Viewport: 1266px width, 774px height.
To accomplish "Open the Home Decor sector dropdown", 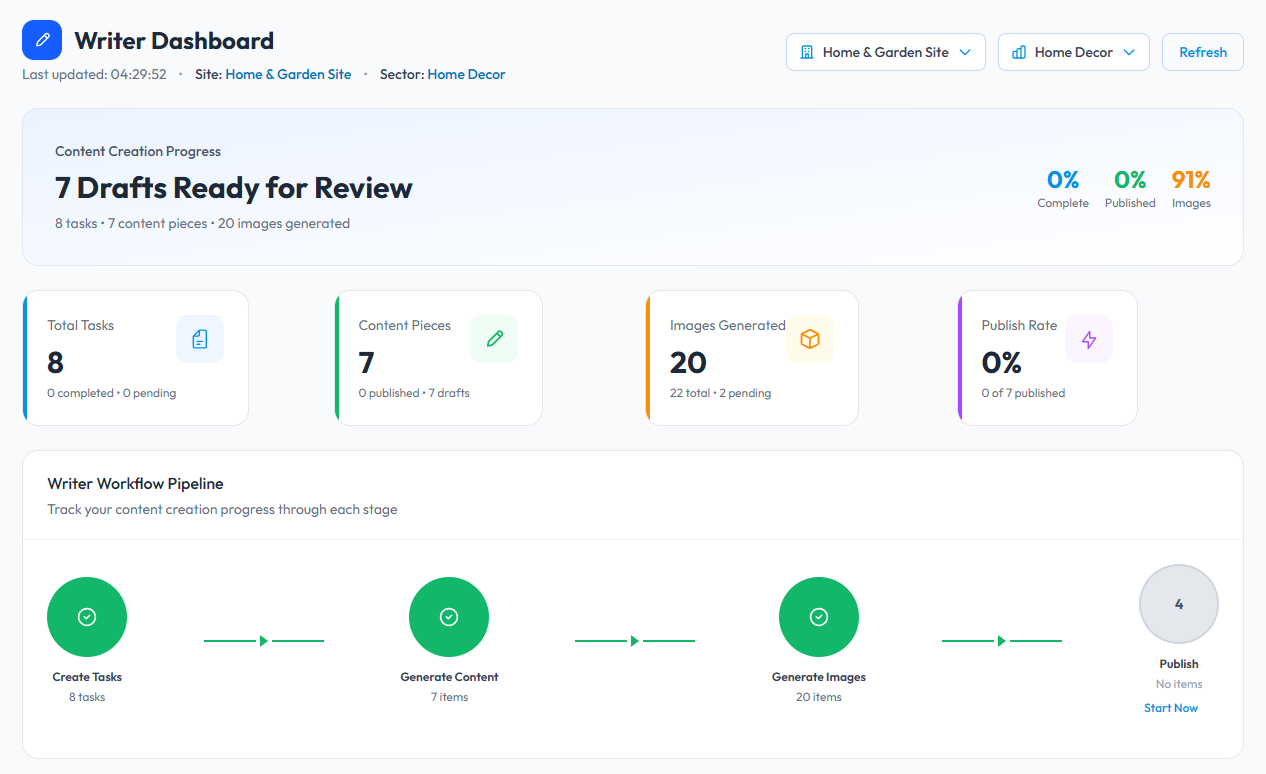I will [1073, 52].
